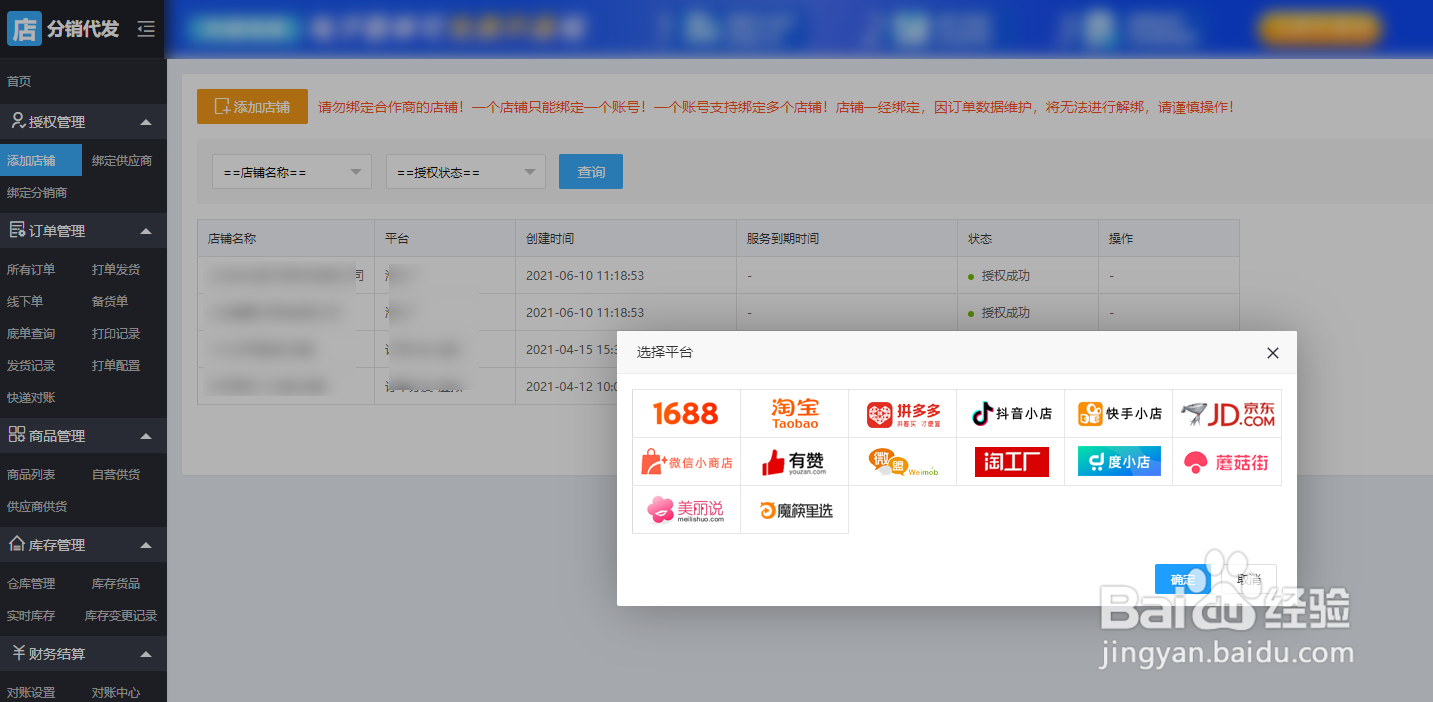Open 底单查询 in sidebar
The height and width of the screenshot is (702, 1433).
point(31,333)
